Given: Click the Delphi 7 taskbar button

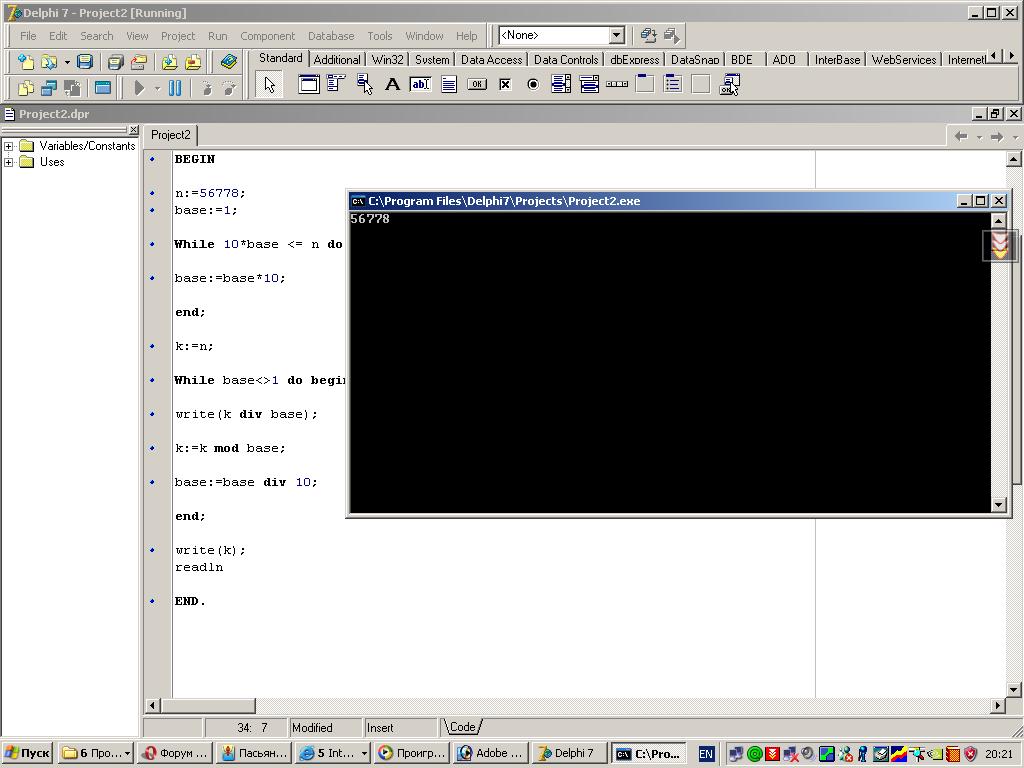Looking at the screenshot, I should click(x=567, y=753).
